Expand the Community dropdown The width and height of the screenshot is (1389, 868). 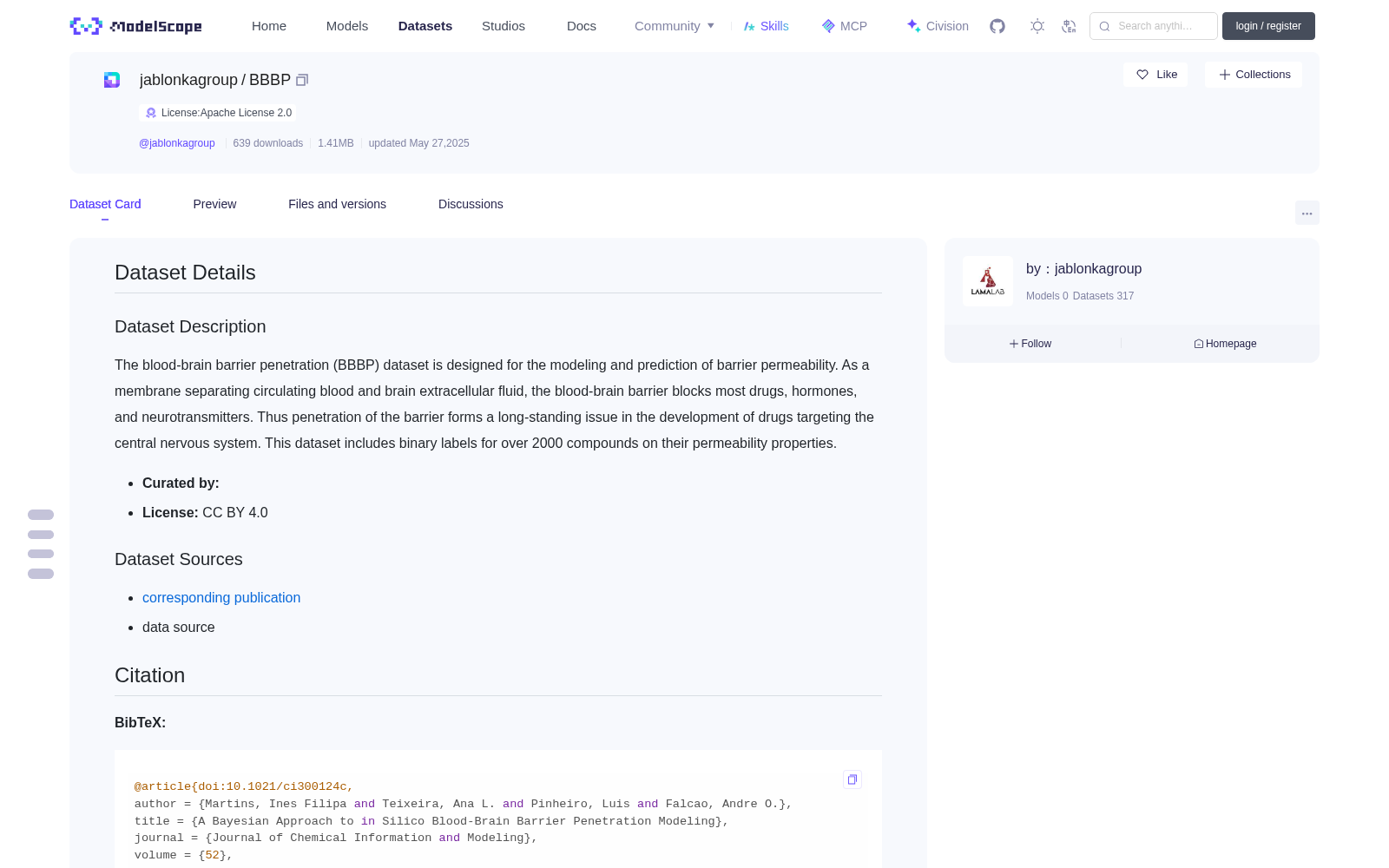[x=675, y=26]
